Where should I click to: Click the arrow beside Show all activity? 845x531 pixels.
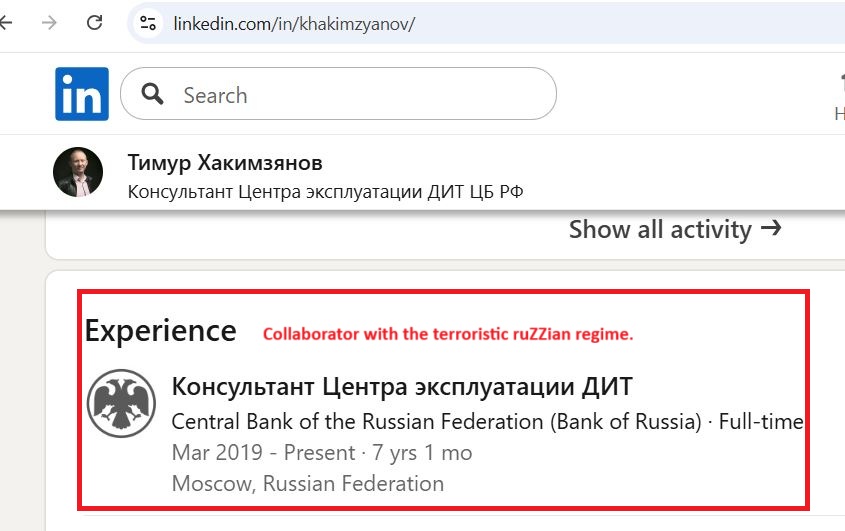click(x=770, y=228)
